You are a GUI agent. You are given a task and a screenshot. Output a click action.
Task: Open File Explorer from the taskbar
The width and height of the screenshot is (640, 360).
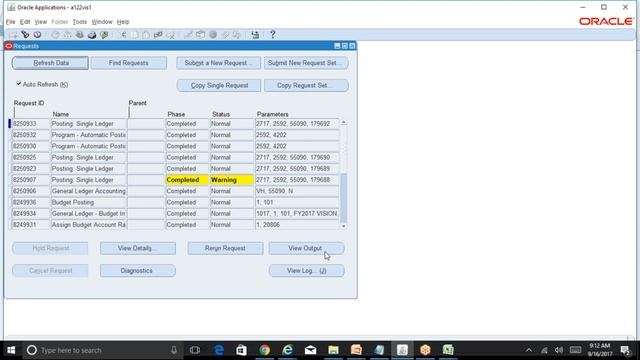tap(333, 350)
